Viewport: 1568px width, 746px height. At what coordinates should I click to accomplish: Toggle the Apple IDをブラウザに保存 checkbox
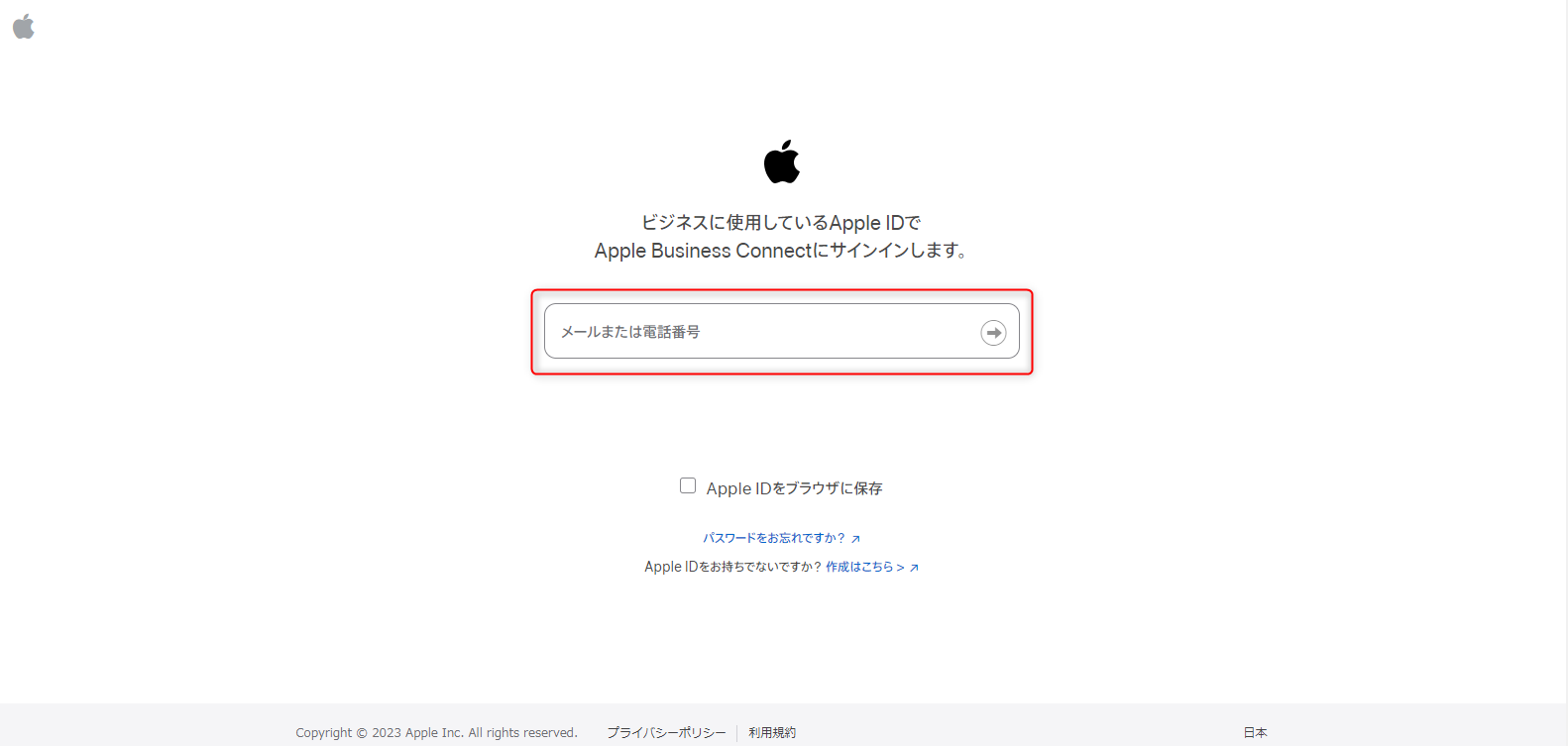pyautogui.click(x=688, y=485)
